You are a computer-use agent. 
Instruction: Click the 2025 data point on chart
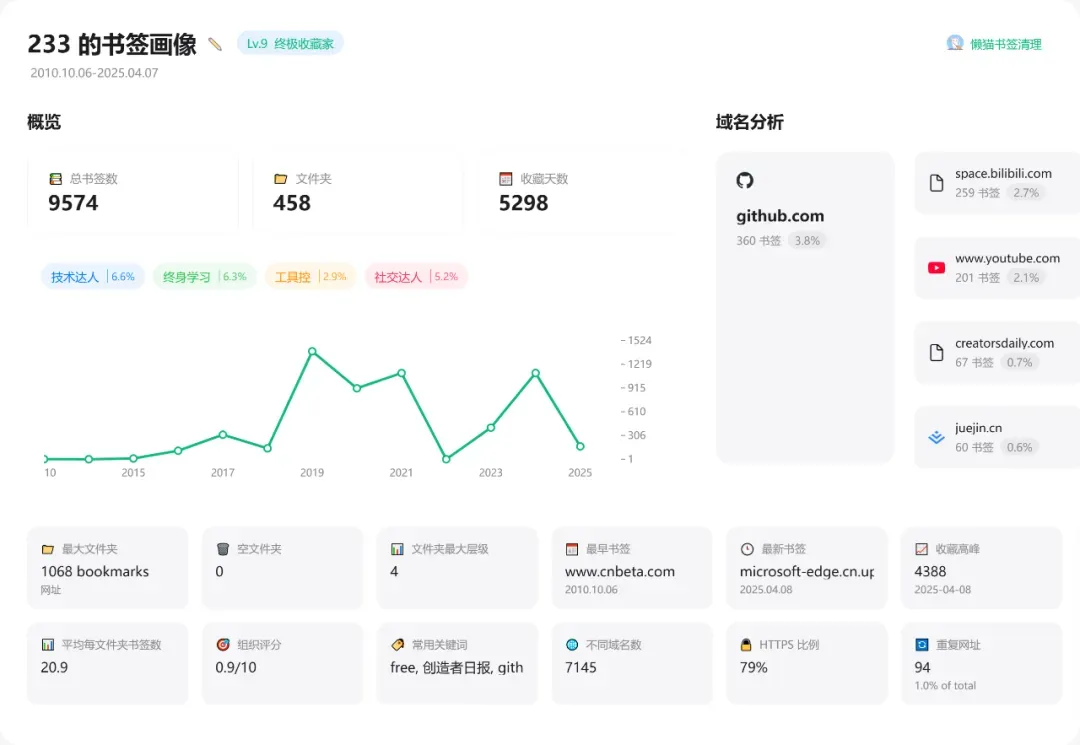coord(580,446)
